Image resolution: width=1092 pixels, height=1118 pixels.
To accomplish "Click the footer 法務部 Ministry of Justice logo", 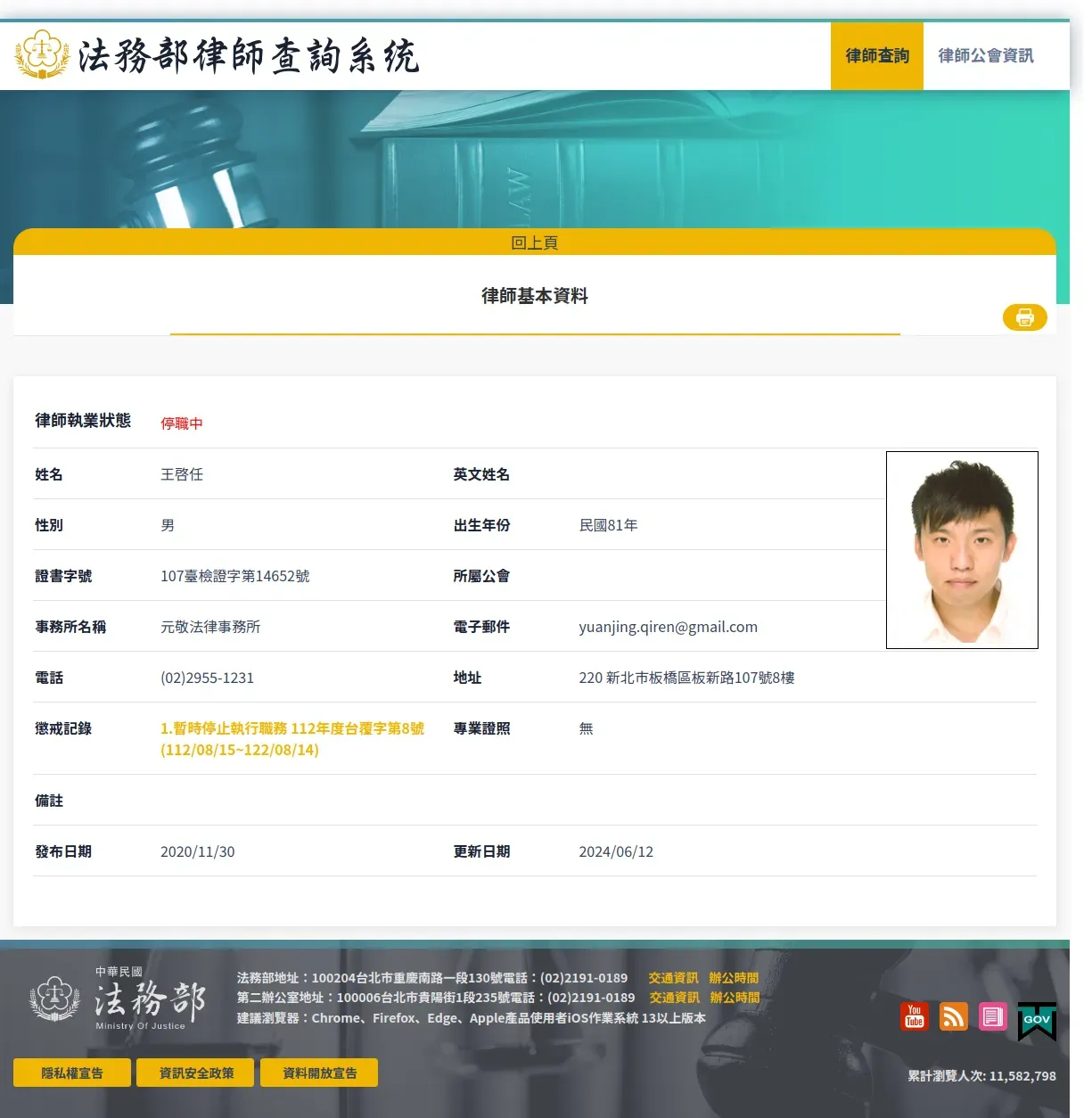I will 119,999.
